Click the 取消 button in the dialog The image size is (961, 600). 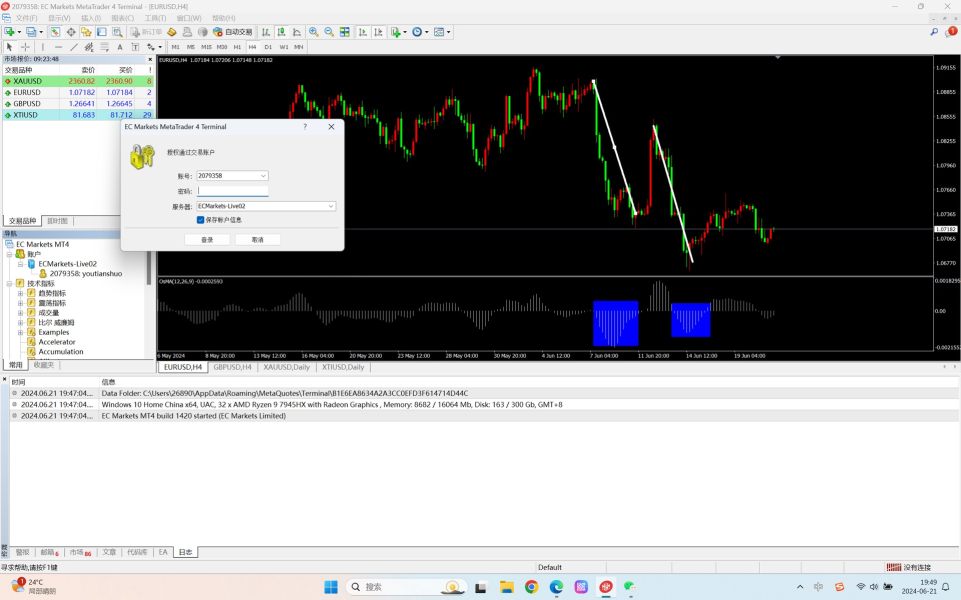(257, 240)
